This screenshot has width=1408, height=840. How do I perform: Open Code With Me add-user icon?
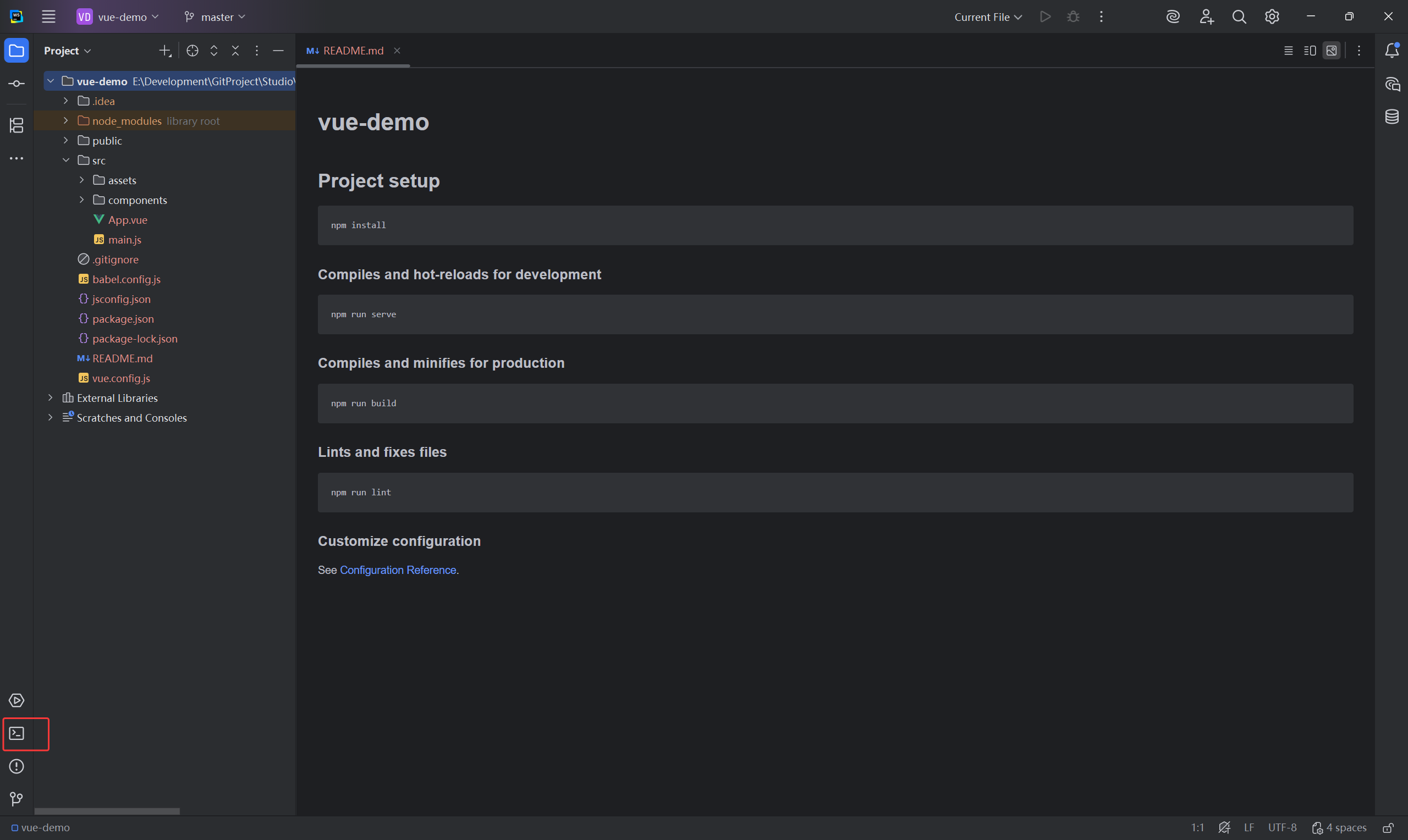[1207, 17]
